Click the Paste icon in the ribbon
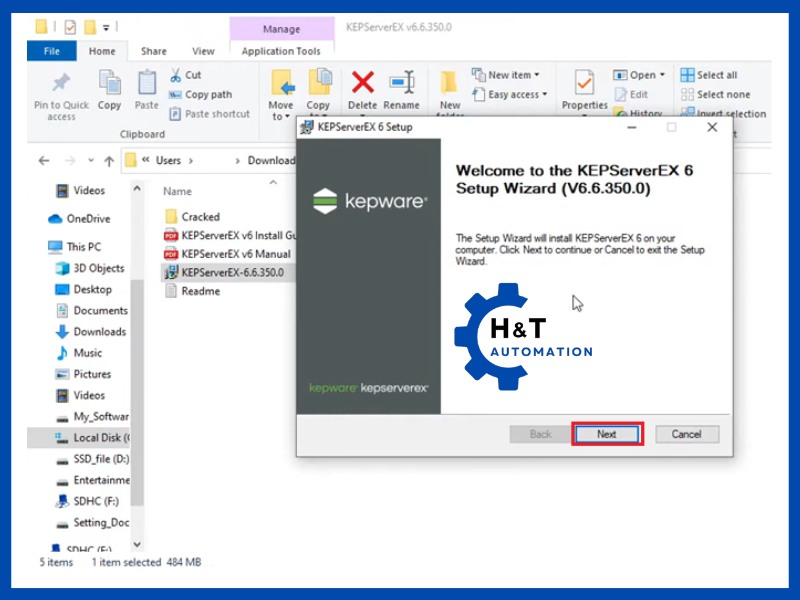This screenshot has width=800, height=600. coord(147,83)
